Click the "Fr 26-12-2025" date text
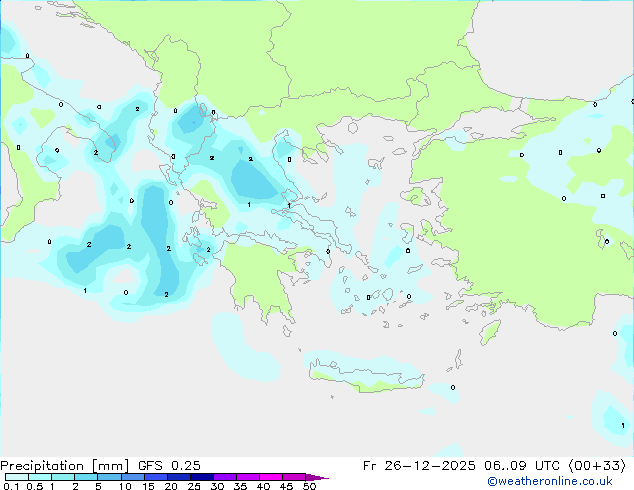This screenshot has width=634, height=490. 419,466
